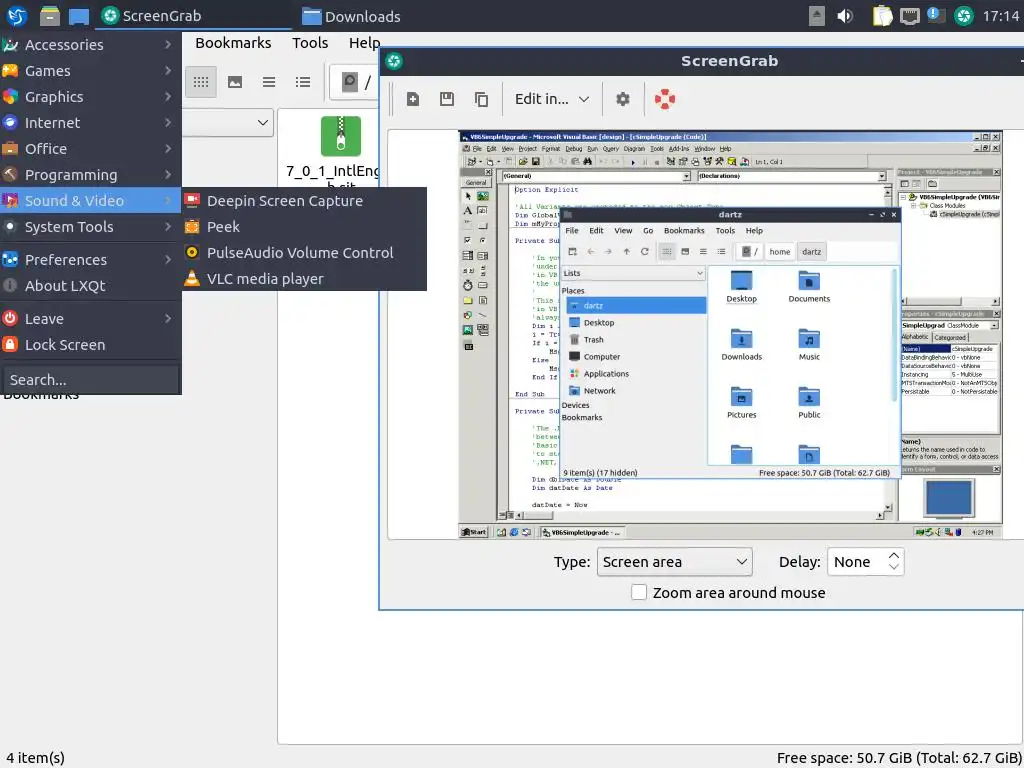Image resolution: width=1024 pixels, height=768 pixels.
Task: Click the Free space 50.7 GiB status text
Action: pyautogui.click(x=899, y=758)
